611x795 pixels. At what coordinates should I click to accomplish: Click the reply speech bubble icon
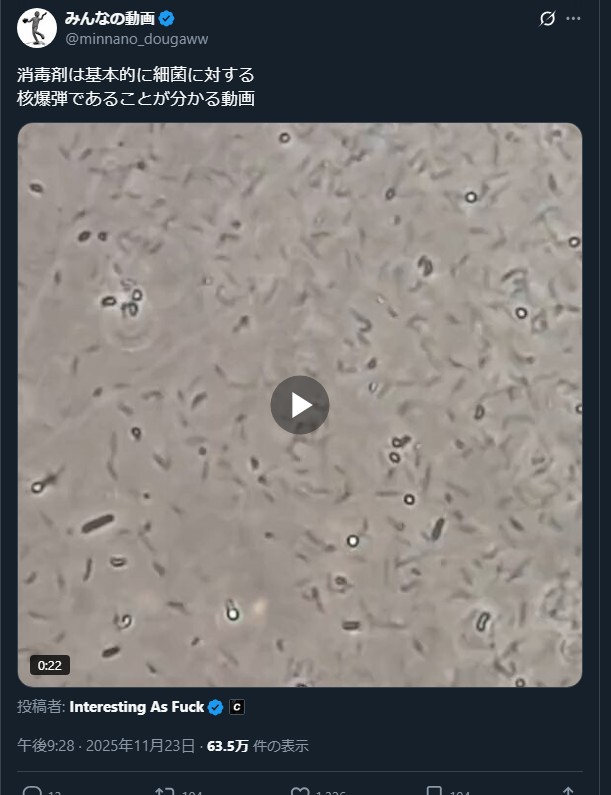click(x=32, y=791)
